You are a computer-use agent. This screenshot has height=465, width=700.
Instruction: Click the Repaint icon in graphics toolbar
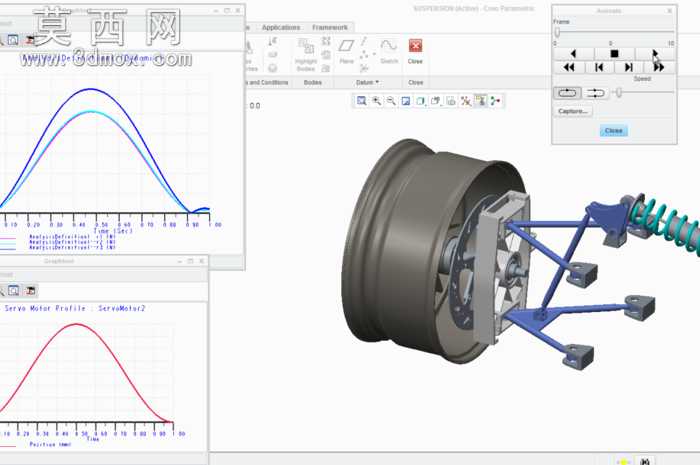click(x=406, y=101)
